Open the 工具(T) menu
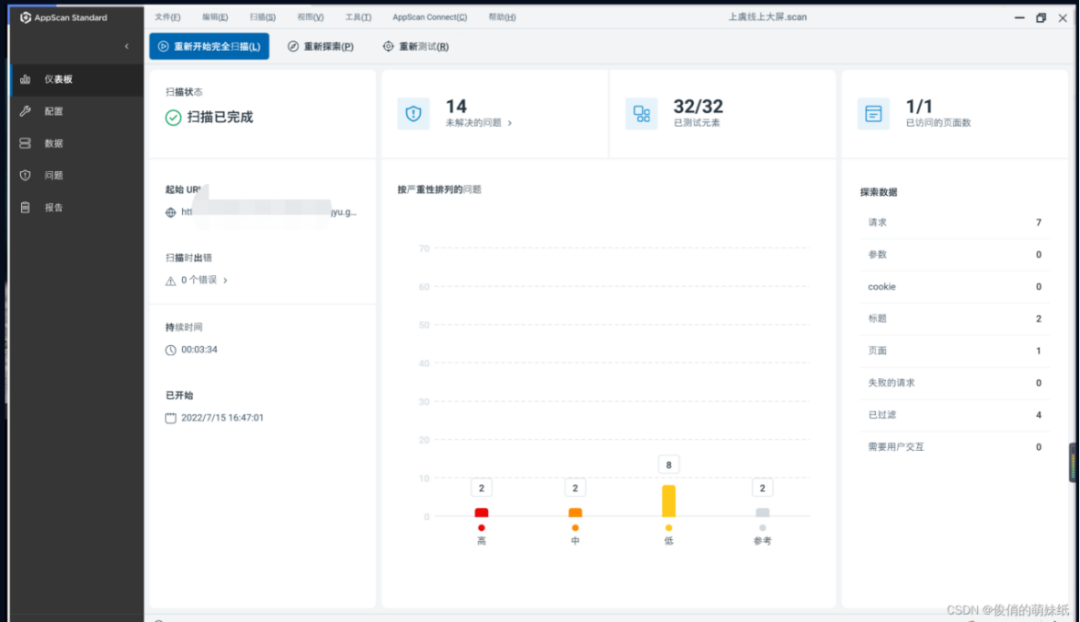Viewport: 1080px width, 622px height. coord(358,17)
